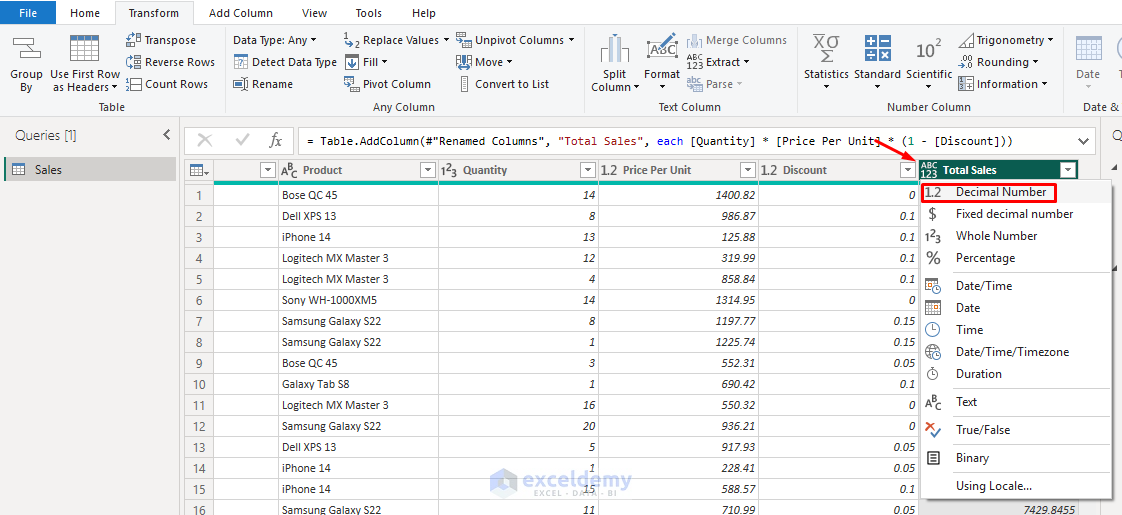Click the Group By icon
This screenshot has width=1122, height=515.
click(26, 50)
